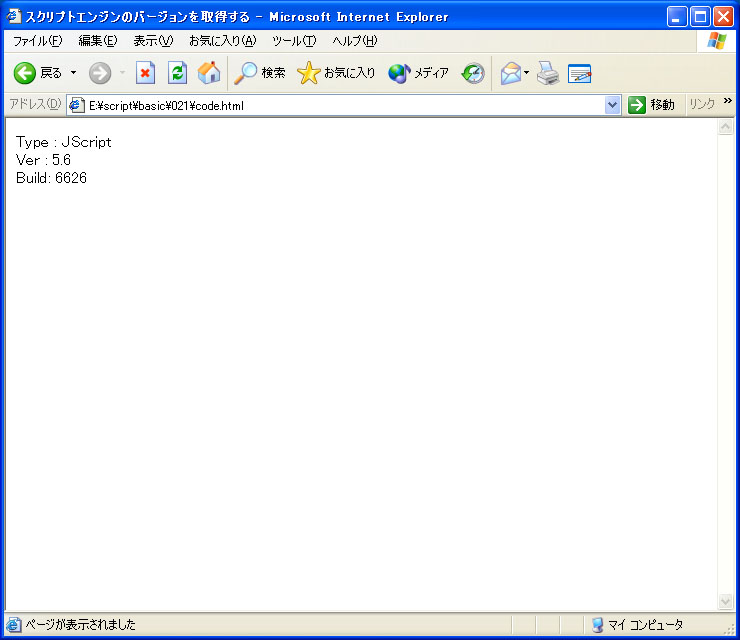Click the リンク links toolbar label

point(702,104)
